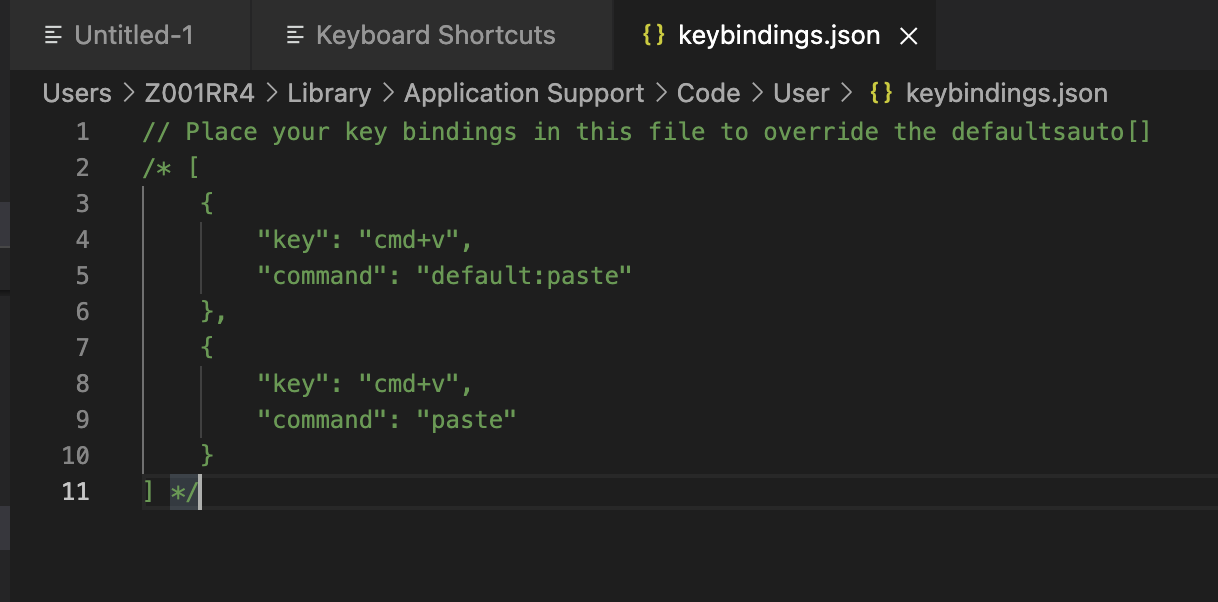Click the braces icon on keybindings.json tab
Viewport: 1218px width, 602px height.
(656, 35)
